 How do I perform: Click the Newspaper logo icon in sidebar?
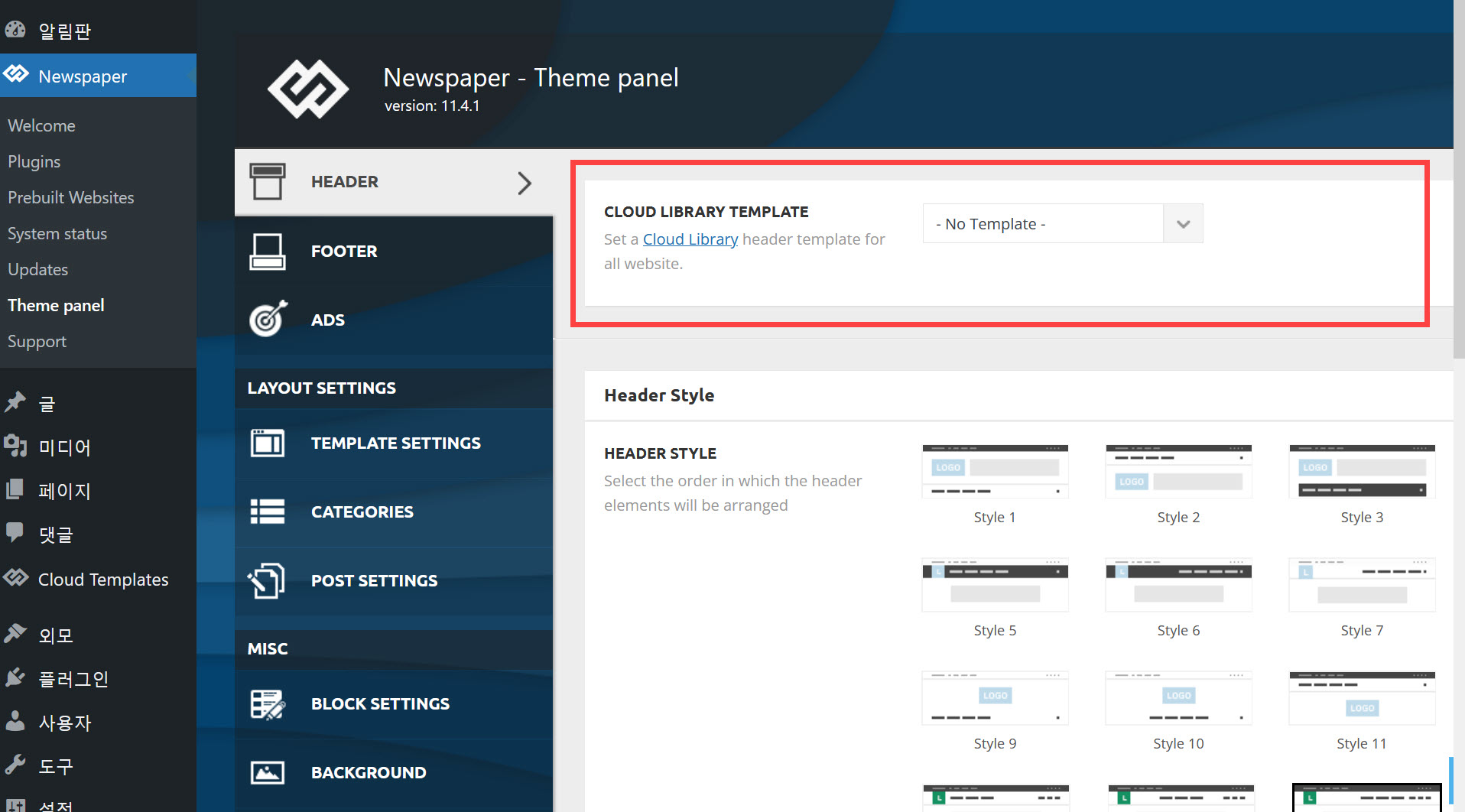point(15,75)
